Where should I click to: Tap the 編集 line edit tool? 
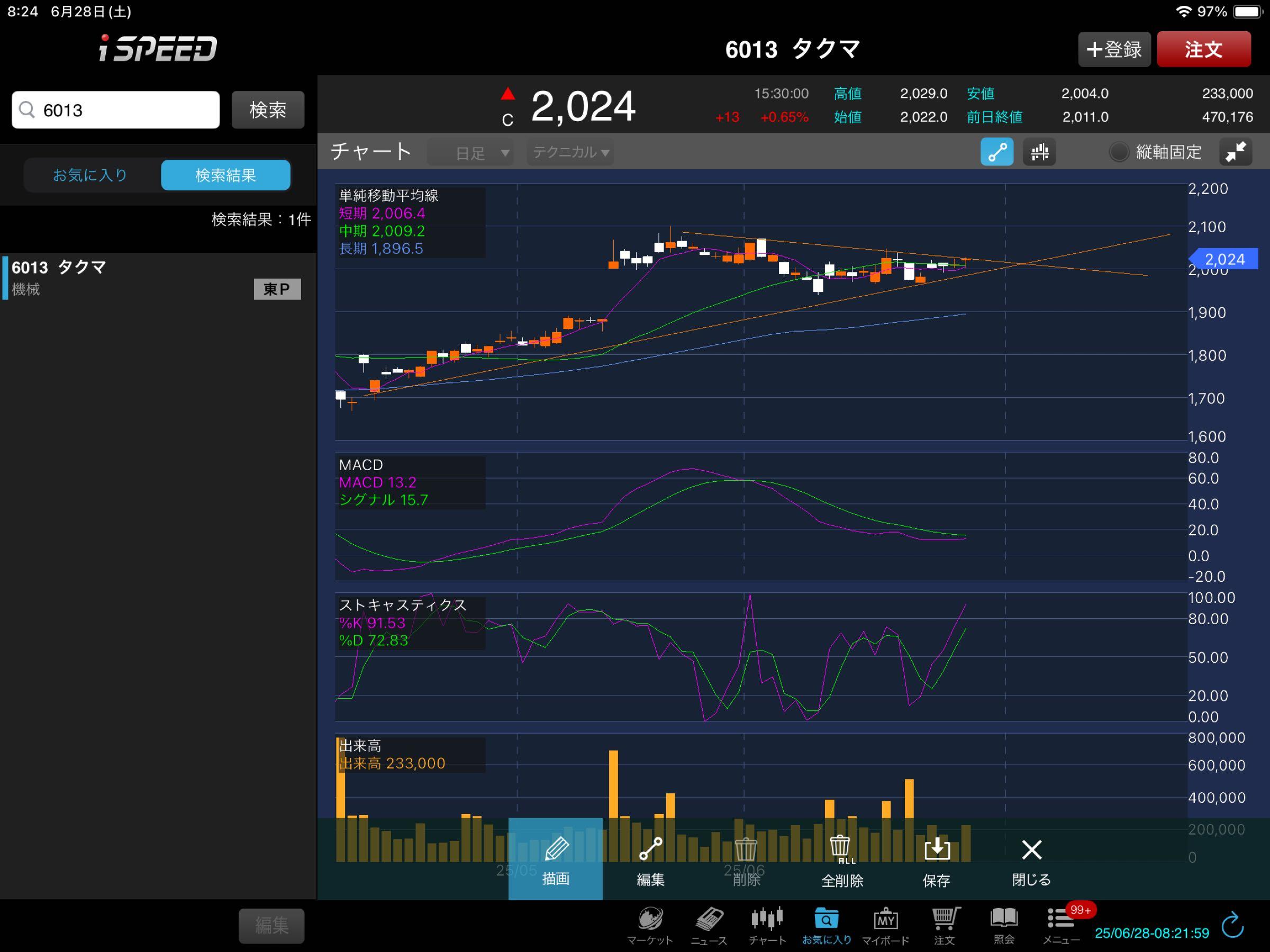[x=650, y=858]
